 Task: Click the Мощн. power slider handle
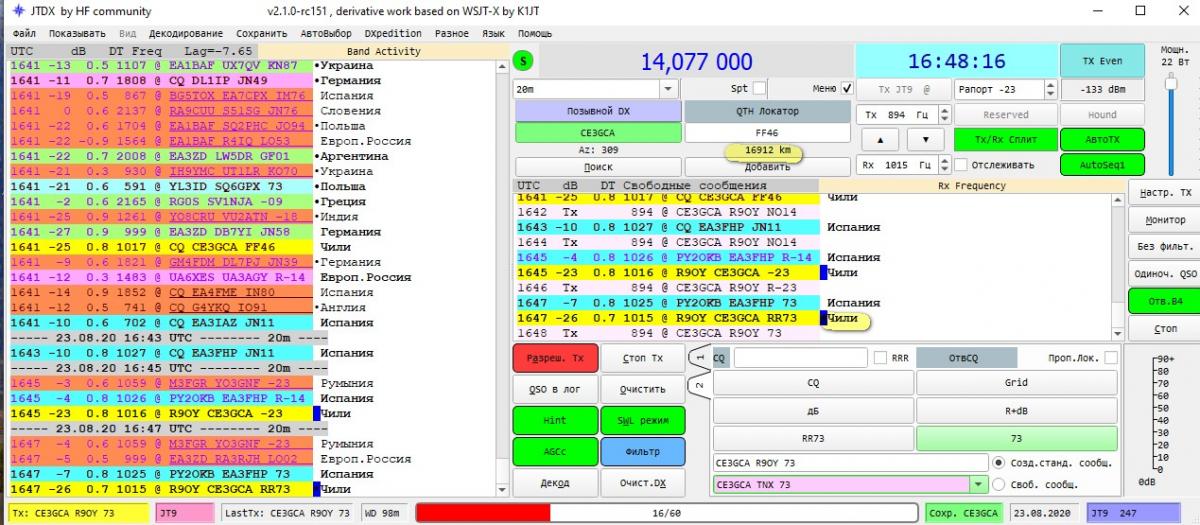1166,84
